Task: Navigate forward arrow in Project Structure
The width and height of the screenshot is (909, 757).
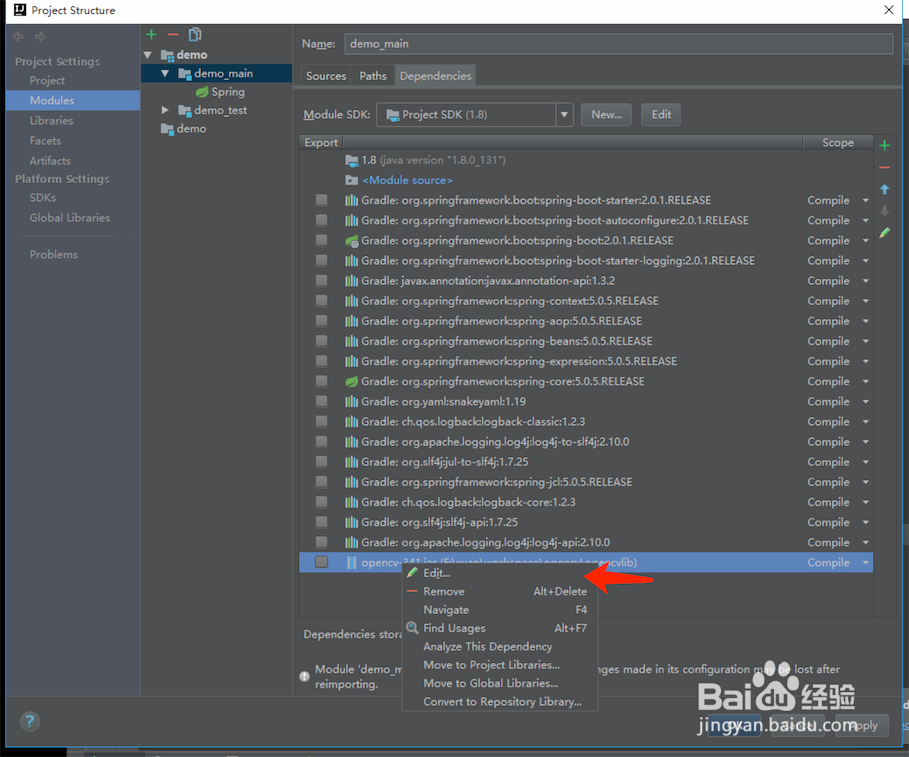Action: [40, 37]
